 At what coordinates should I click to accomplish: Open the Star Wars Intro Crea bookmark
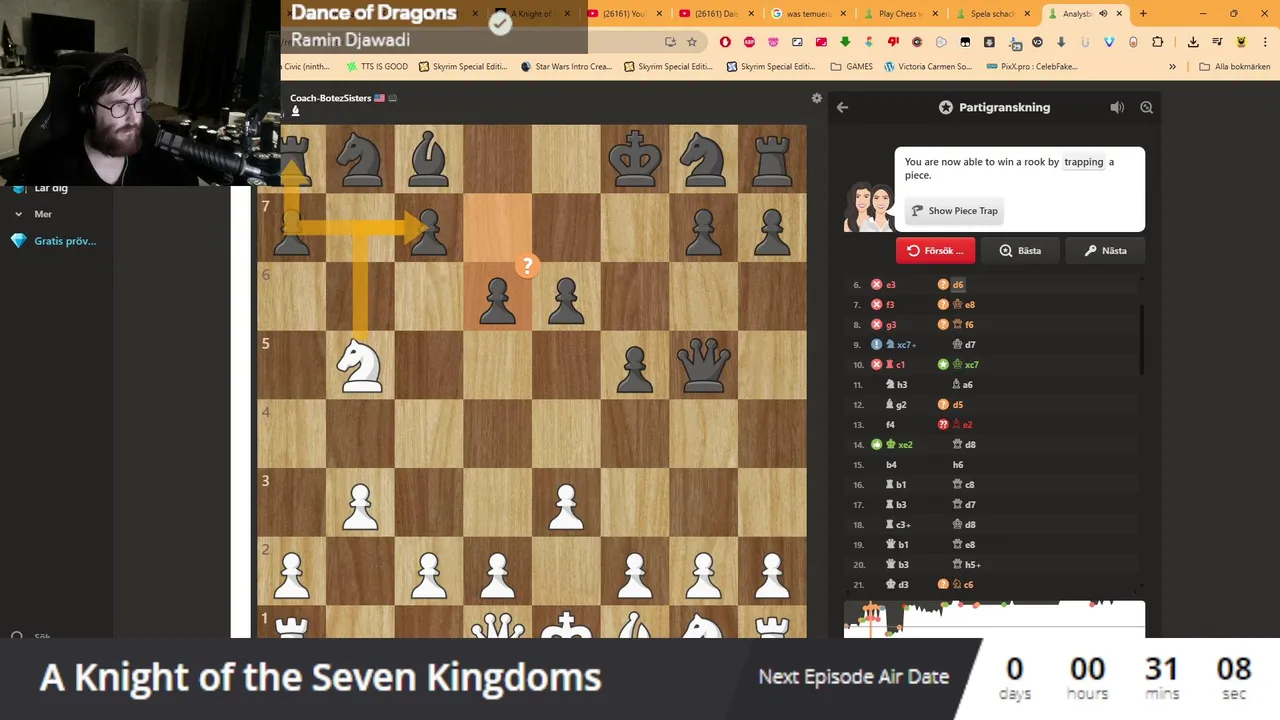567,67
